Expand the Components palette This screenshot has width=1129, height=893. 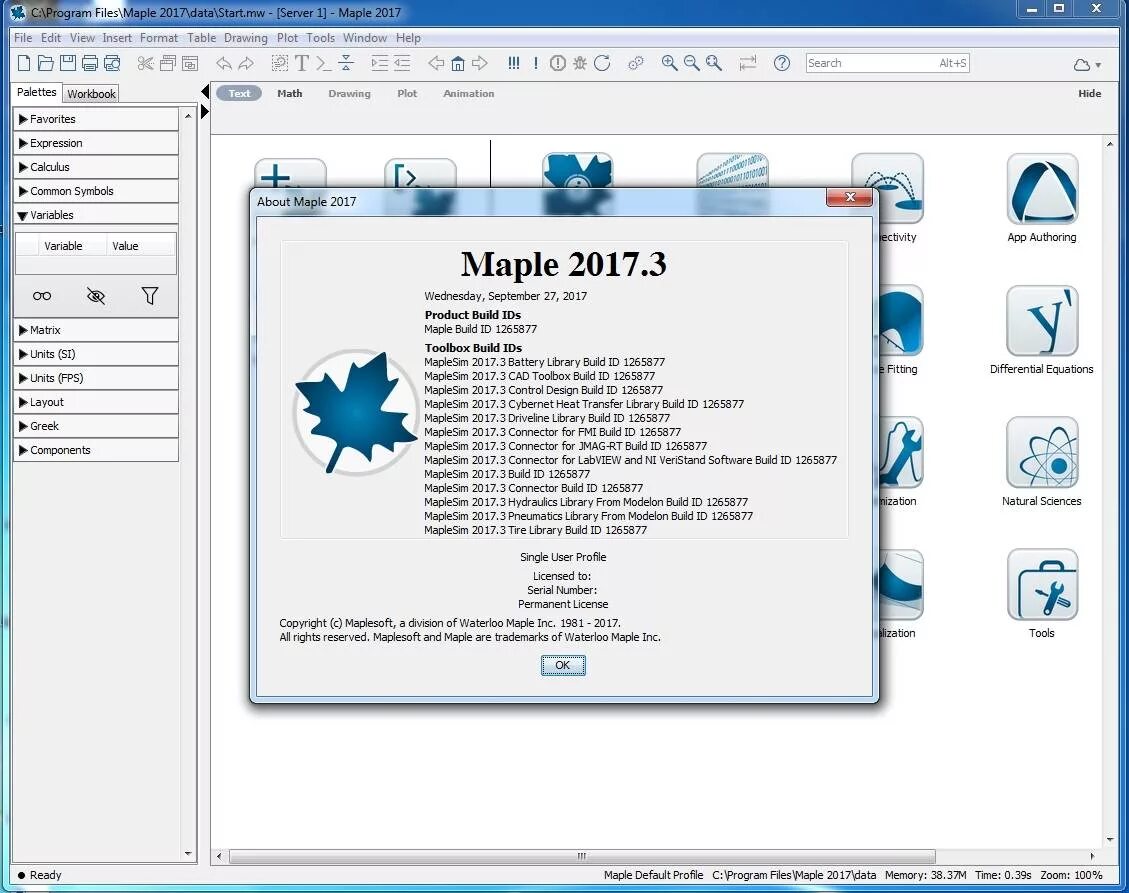(96, 450)
